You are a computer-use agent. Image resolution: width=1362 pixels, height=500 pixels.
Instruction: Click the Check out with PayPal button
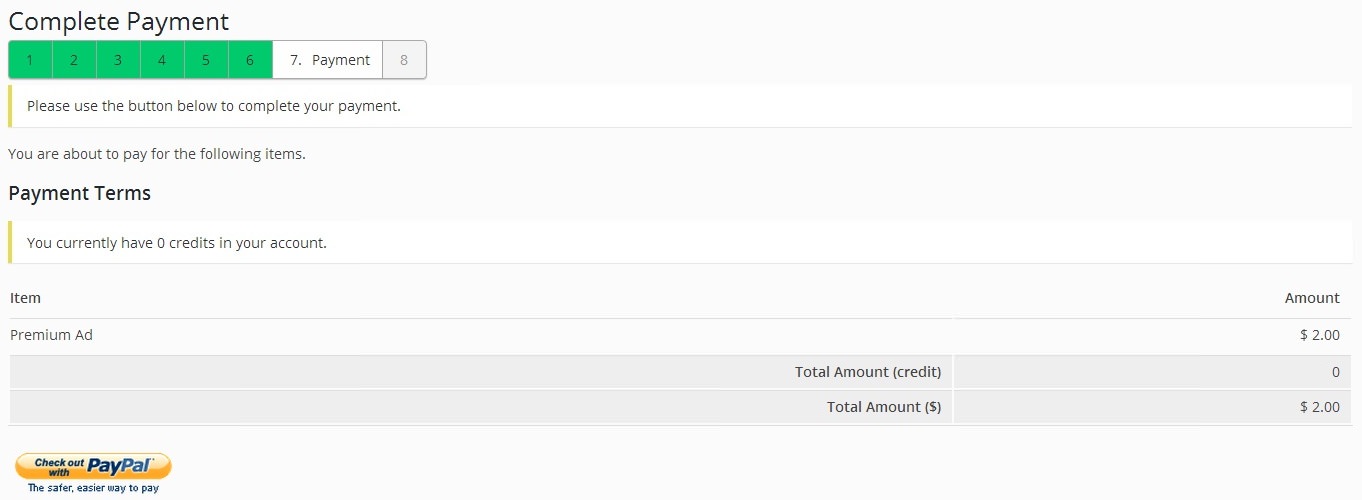[x=93, y=466]
